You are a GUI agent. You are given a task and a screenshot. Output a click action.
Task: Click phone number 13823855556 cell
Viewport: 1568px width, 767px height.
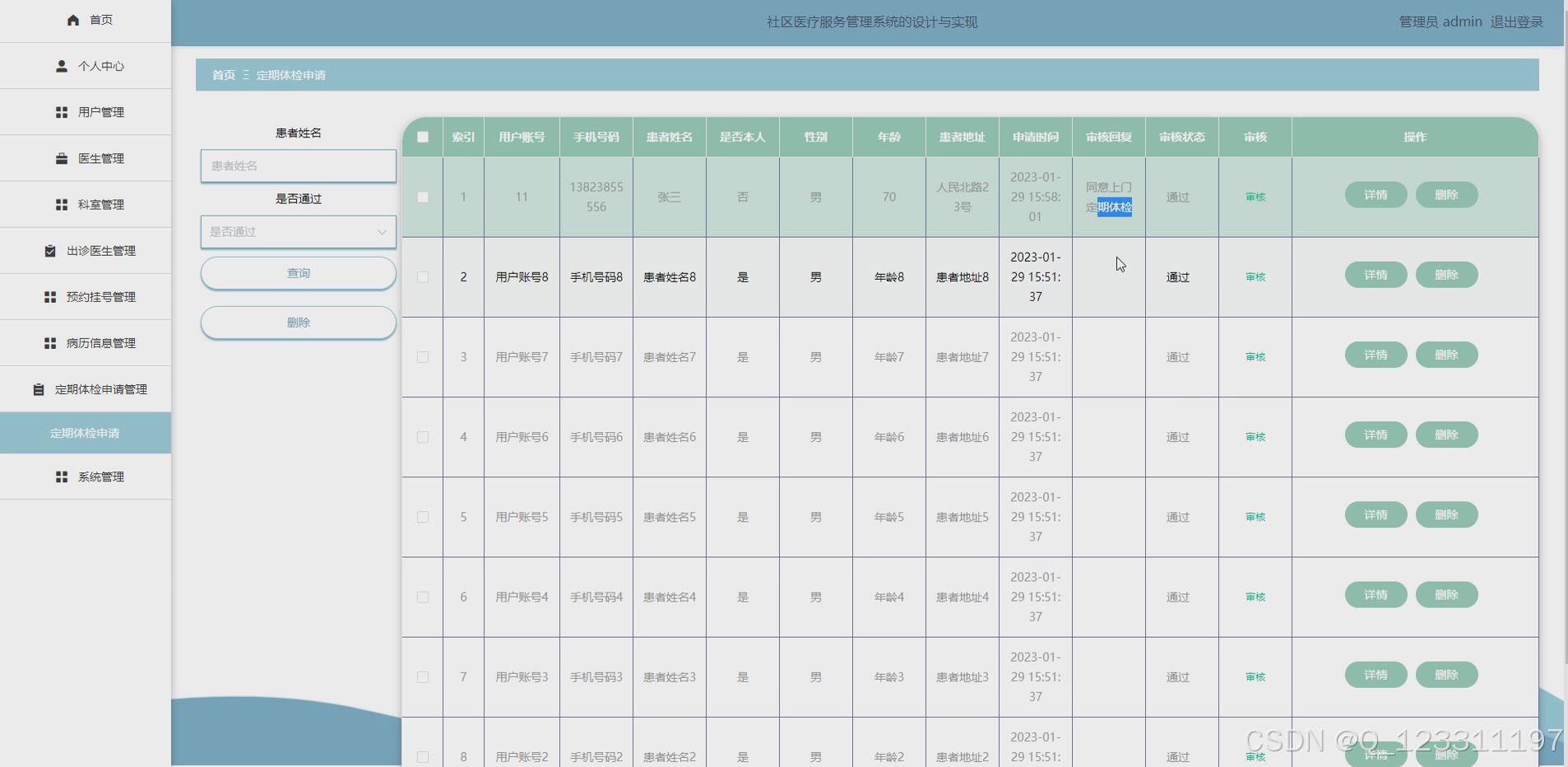pos(596,197)
